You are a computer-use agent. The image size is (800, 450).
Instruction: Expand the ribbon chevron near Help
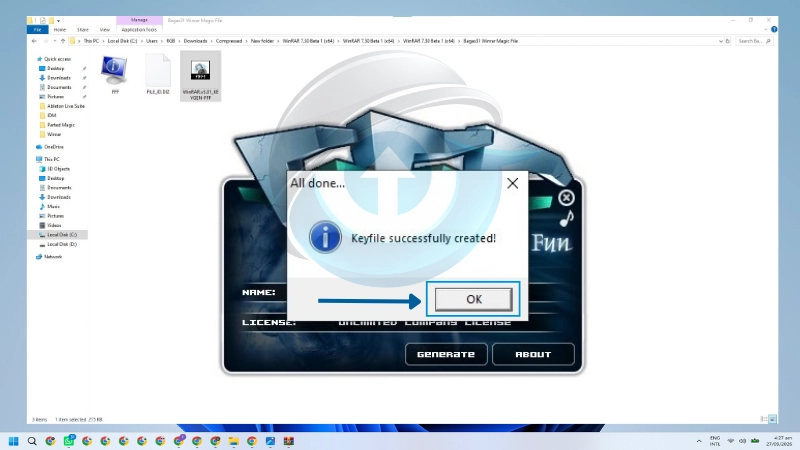point(765,30)
